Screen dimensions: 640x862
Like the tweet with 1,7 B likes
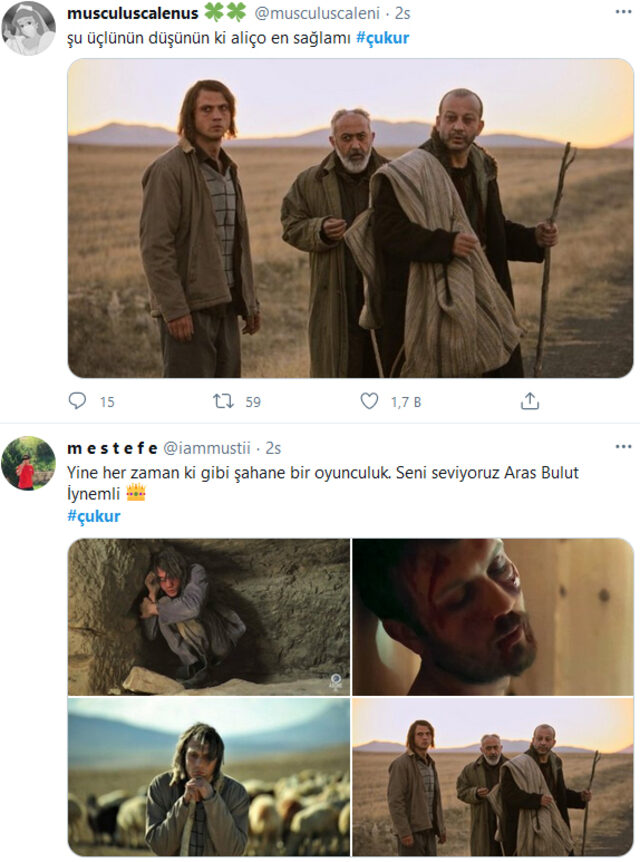click(370, 401)
